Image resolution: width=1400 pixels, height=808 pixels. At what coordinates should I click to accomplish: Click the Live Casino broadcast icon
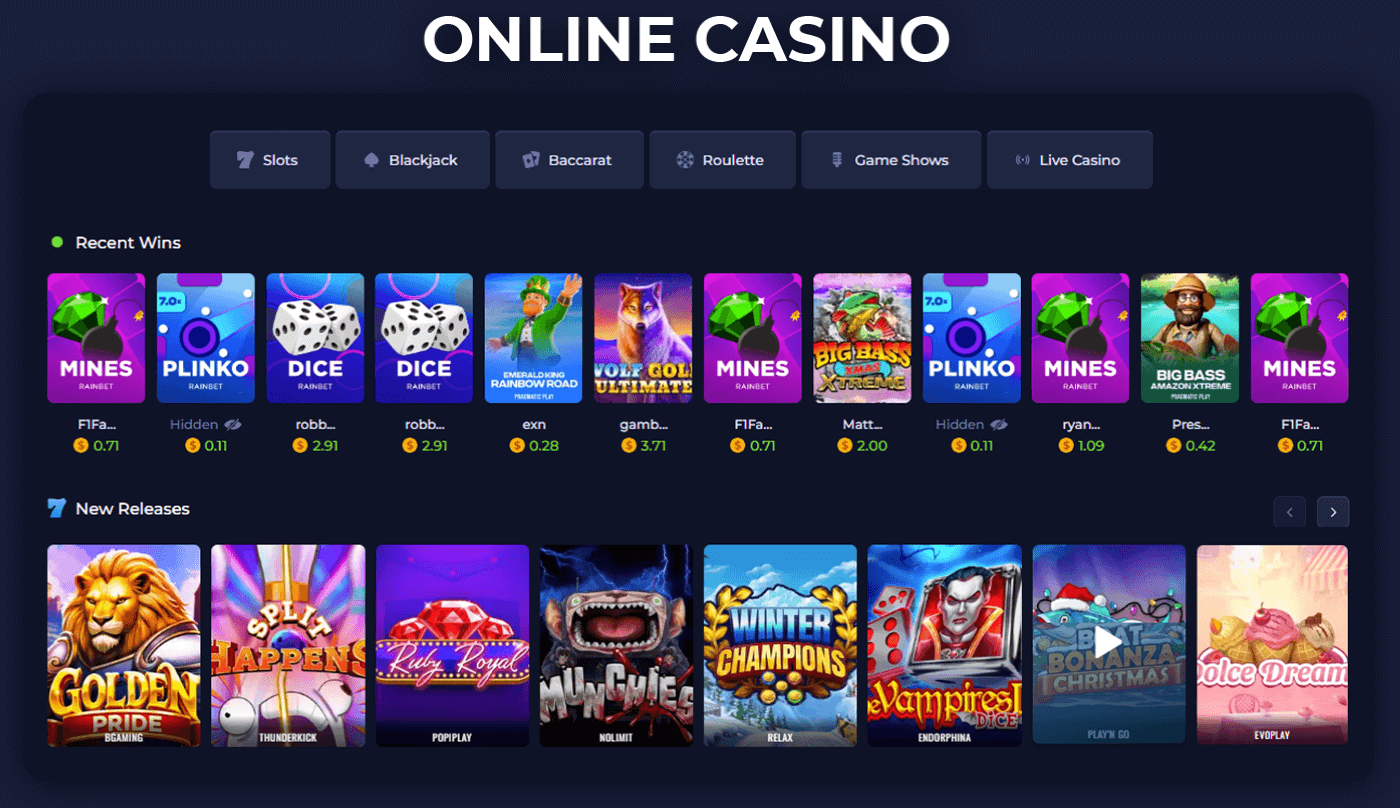(x=1022, y=160)
